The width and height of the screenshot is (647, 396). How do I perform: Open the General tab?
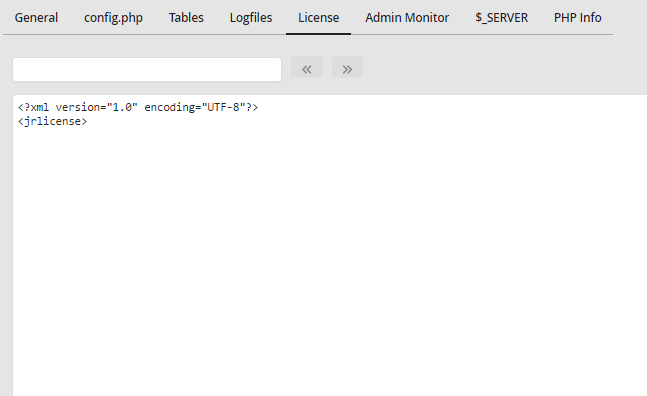[x=36, y=18]
